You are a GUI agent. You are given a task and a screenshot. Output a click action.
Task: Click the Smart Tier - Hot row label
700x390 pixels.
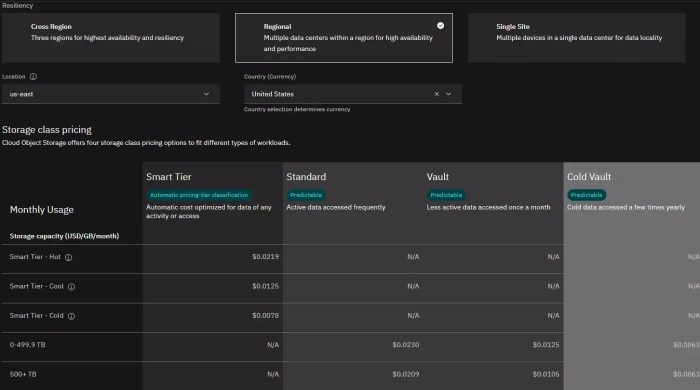35,257
